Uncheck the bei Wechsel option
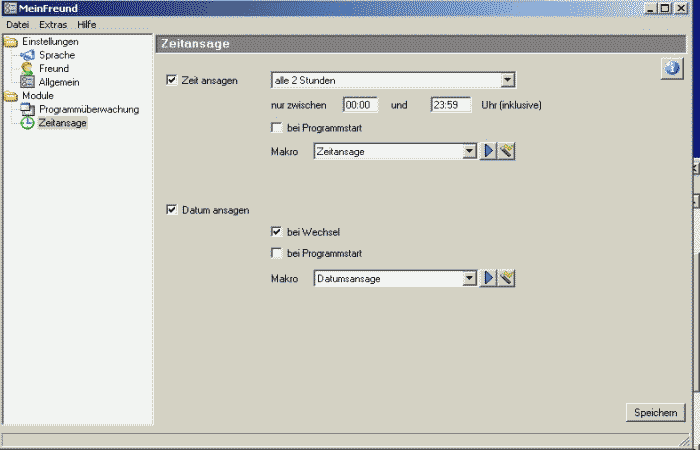Viewport: 700px width, 450px height. click(x=277, y=232)
